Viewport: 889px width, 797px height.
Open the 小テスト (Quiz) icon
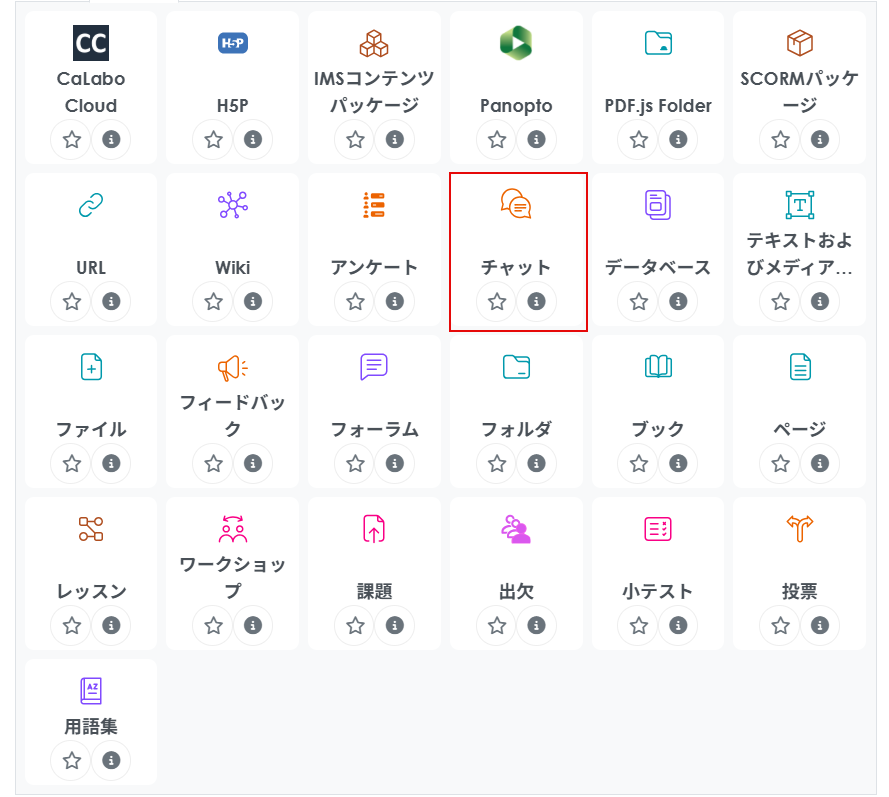[658, 529]
